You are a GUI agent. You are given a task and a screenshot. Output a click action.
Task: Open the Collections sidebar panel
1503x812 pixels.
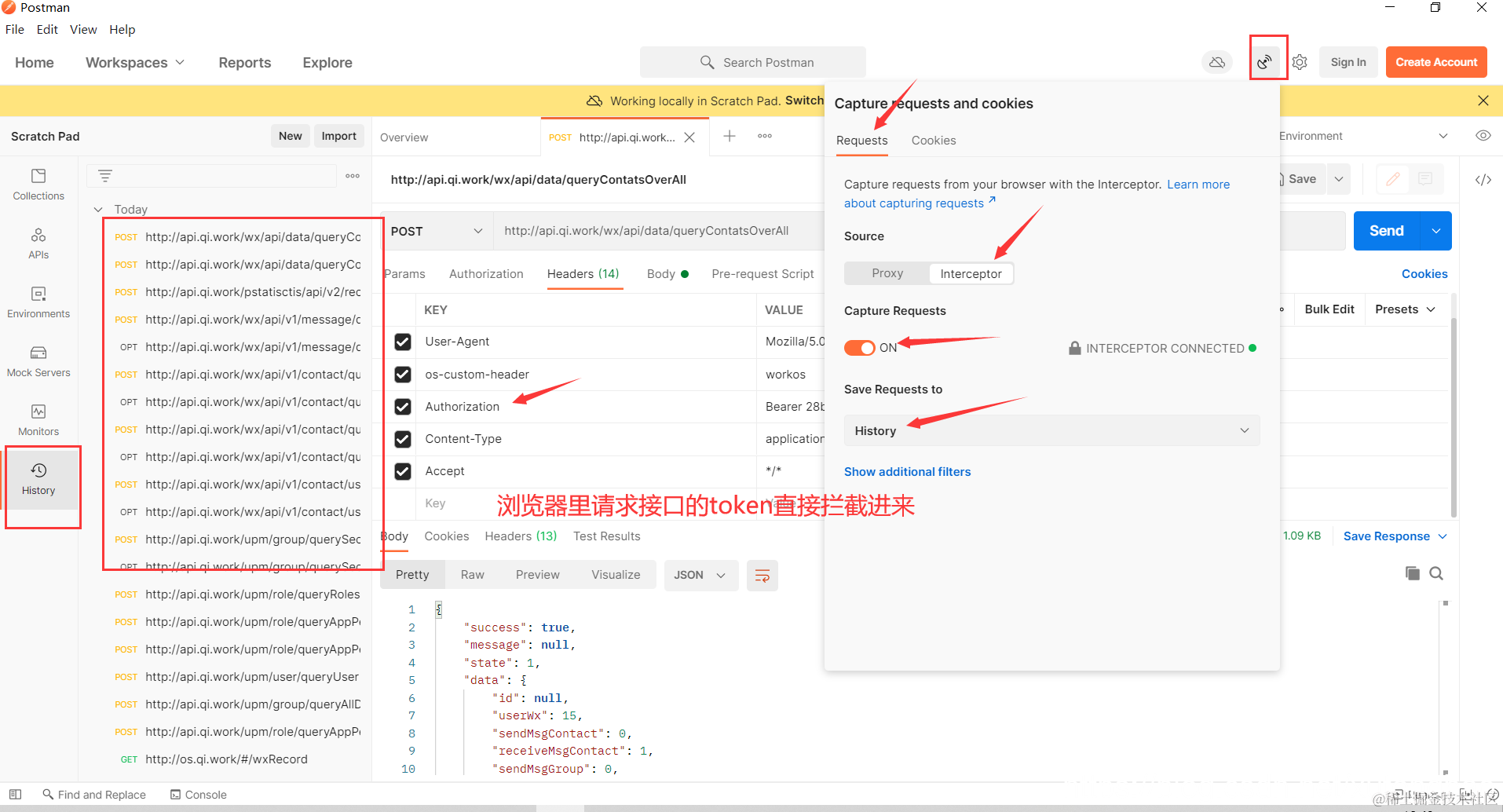[38, 185]
